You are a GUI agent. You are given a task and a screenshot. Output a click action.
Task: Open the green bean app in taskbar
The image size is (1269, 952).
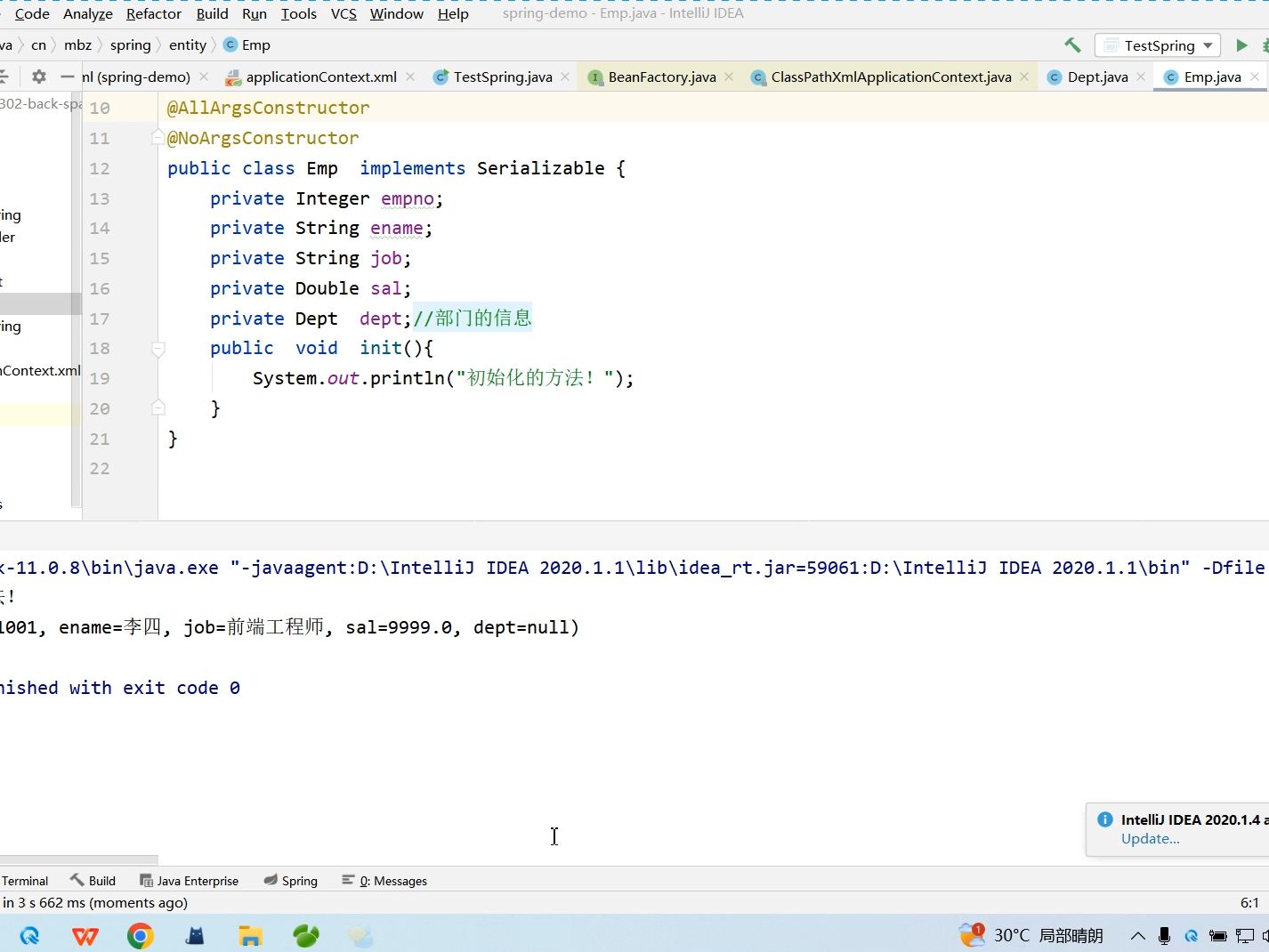click(x=305, y=935)
